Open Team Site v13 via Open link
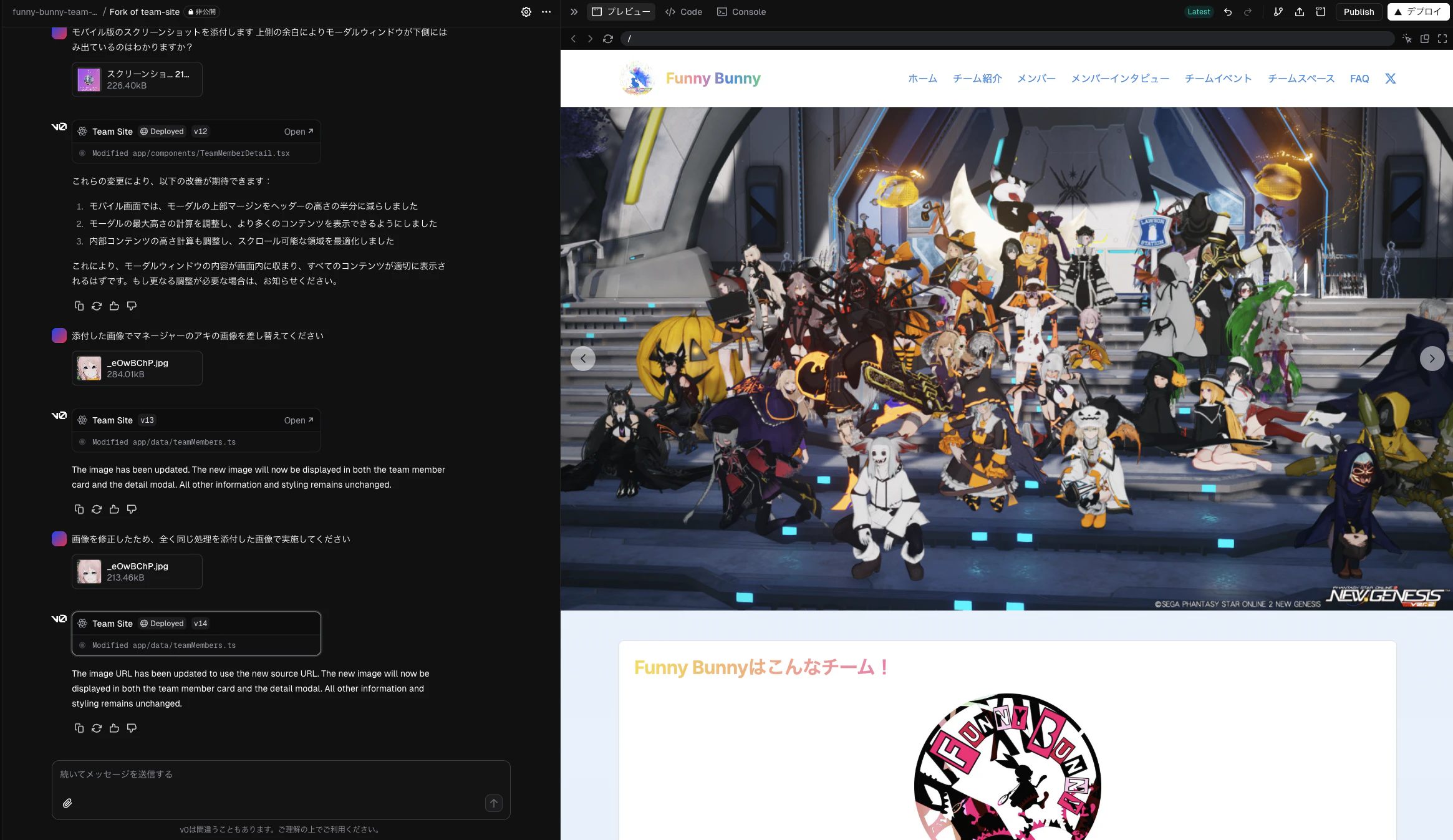 299,420
